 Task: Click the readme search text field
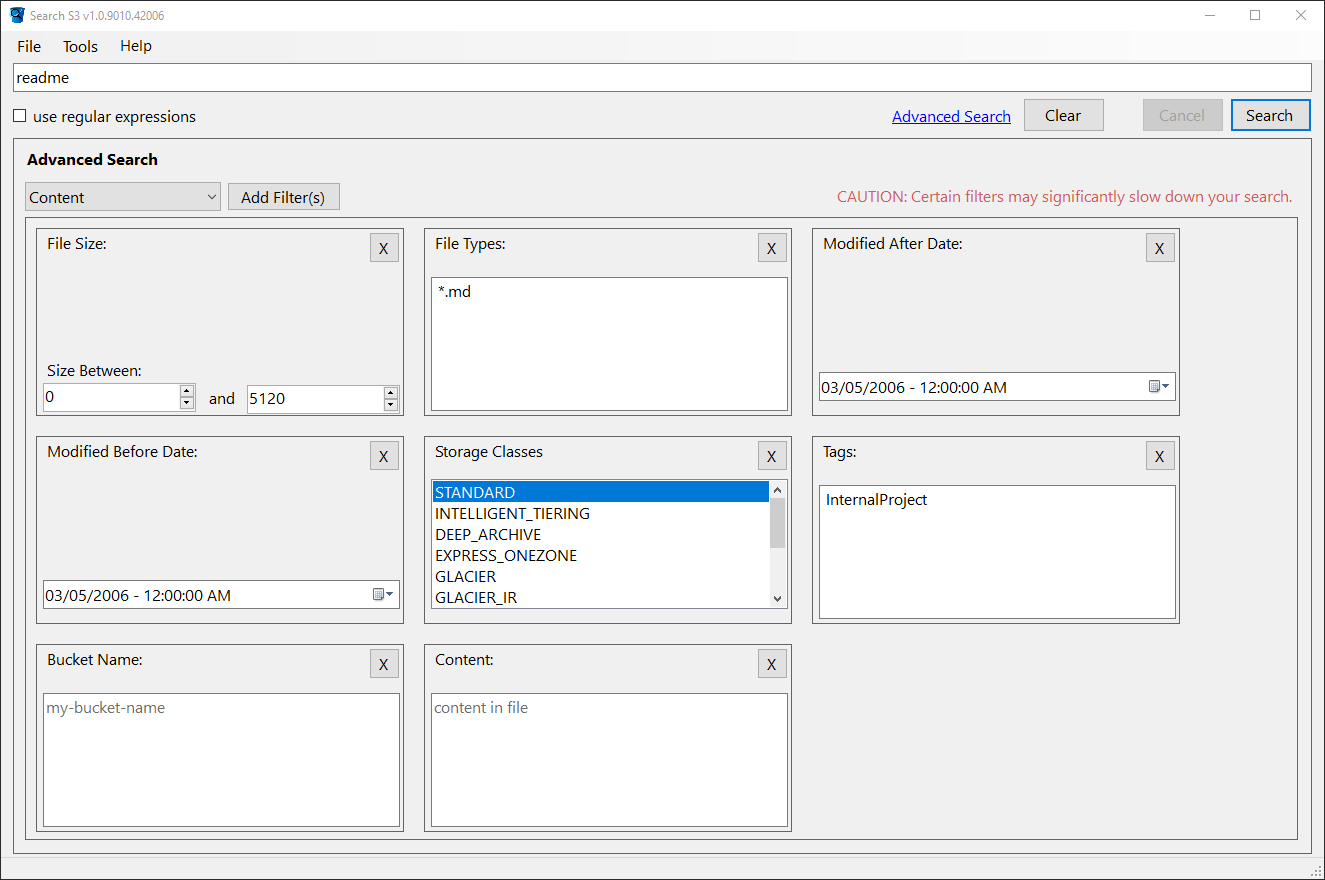[x=662, y=77]
